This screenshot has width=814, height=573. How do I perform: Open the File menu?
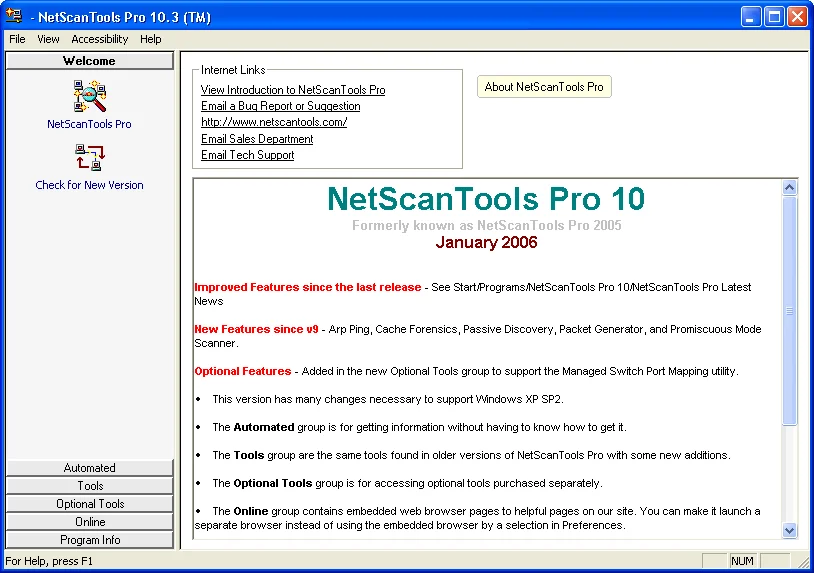tap(17, 39)
